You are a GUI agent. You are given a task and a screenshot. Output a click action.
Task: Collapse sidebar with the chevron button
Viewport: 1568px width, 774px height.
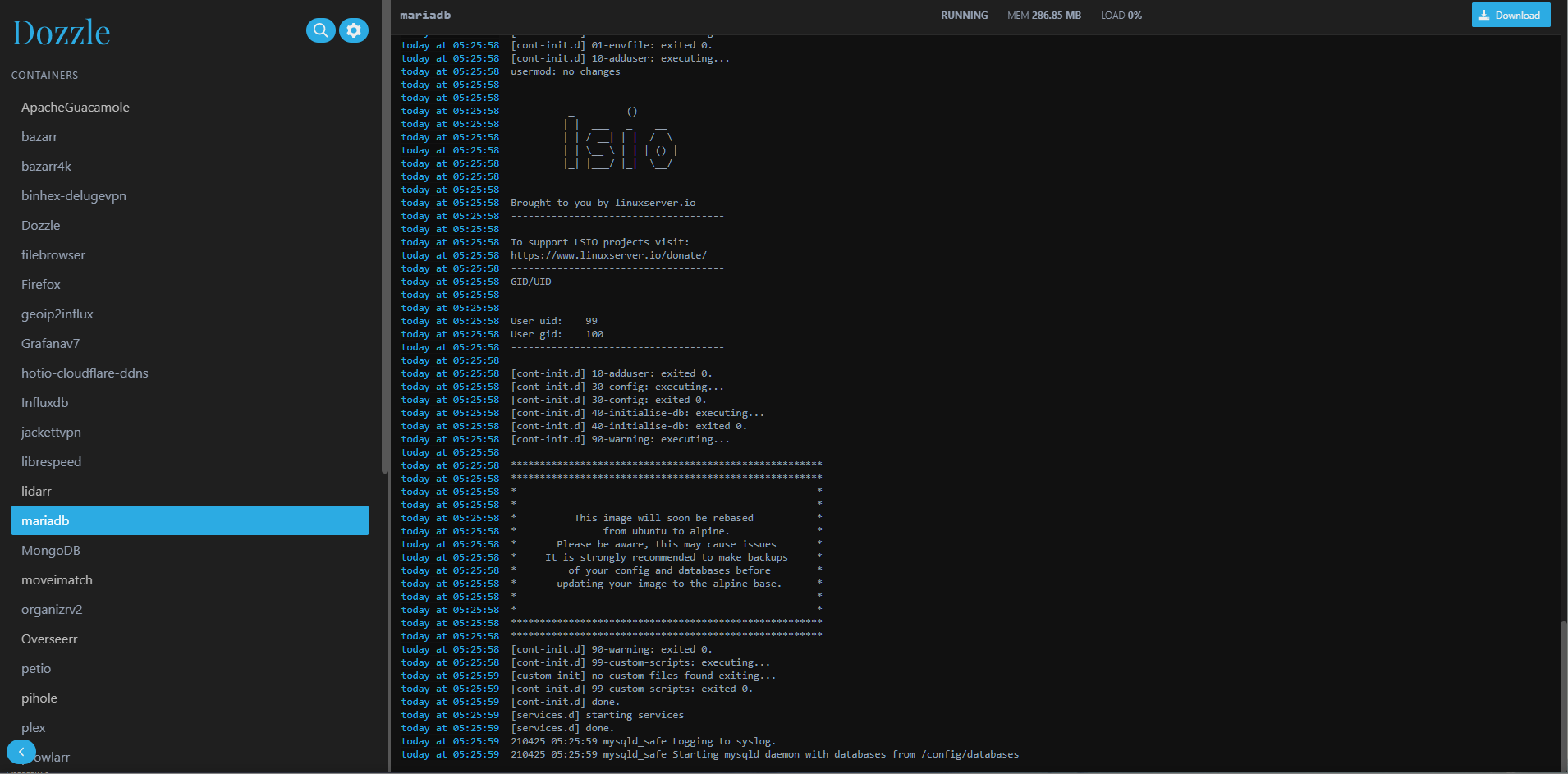pyautogui.click(x=21, y=752)
